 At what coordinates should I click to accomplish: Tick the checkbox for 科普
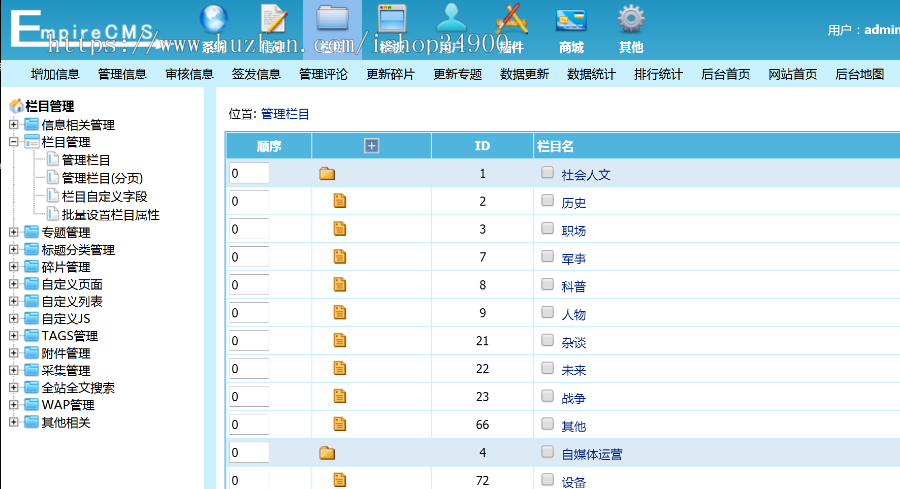point(548,284)
